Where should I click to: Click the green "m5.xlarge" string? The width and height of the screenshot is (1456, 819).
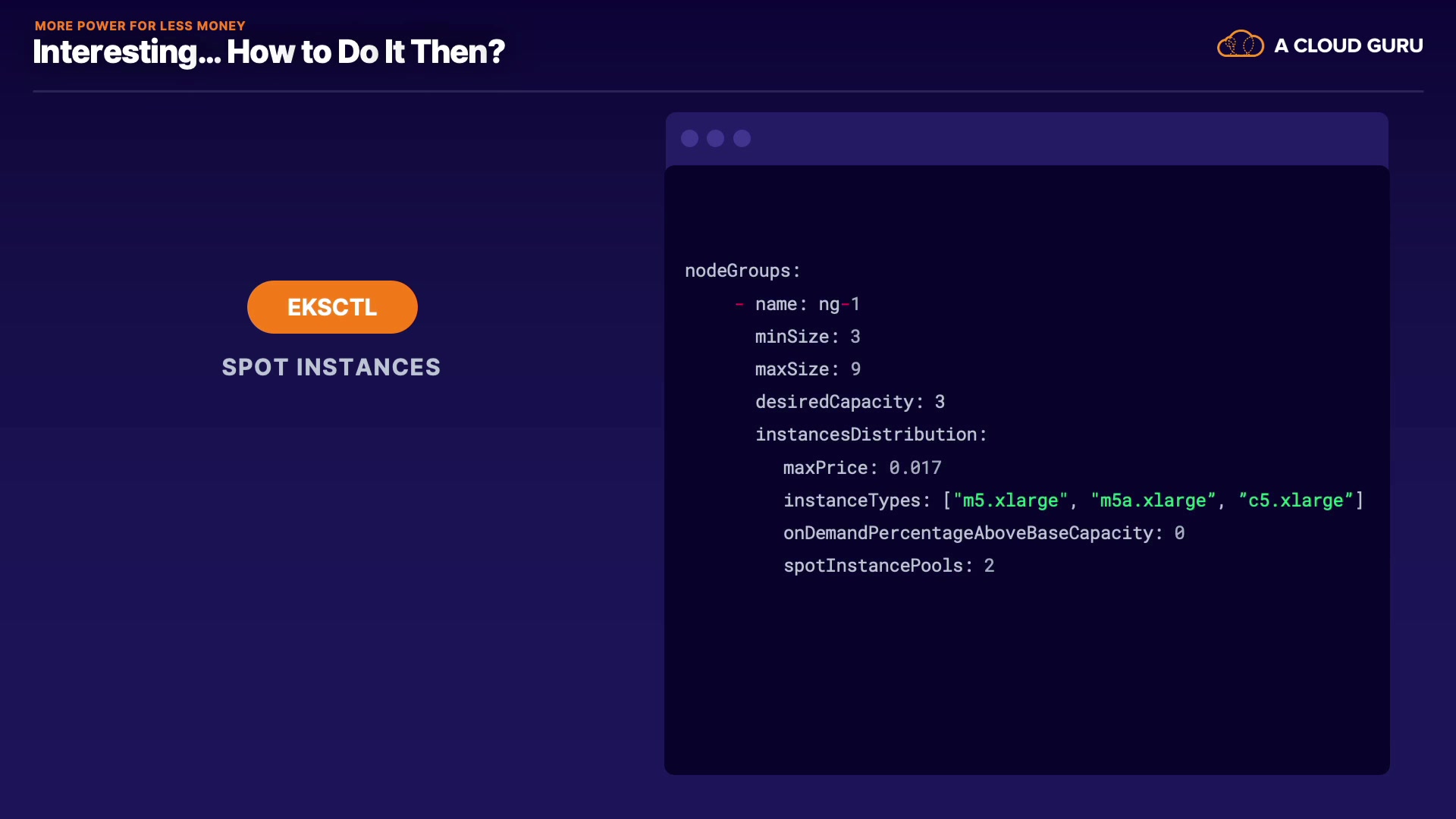tap(1010, 500)
